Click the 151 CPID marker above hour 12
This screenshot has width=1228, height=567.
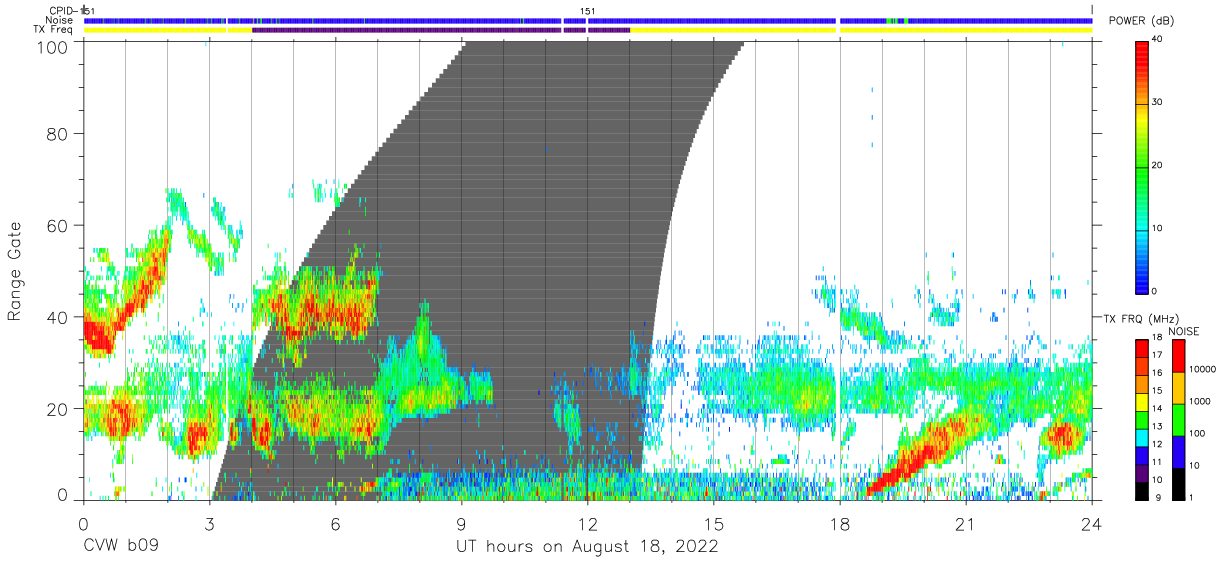click(588, 11)
